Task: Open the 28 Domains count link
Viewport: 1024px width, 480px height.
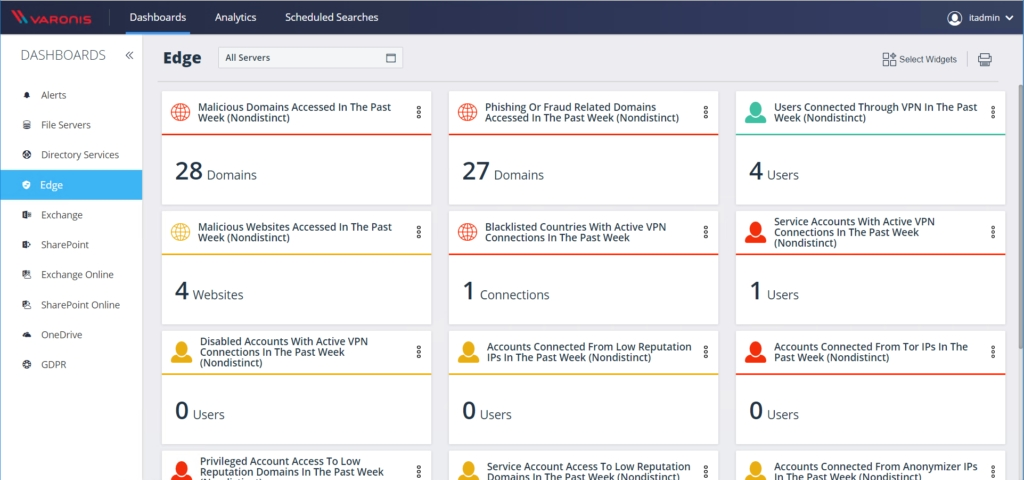Action: (x=216, y=172)
